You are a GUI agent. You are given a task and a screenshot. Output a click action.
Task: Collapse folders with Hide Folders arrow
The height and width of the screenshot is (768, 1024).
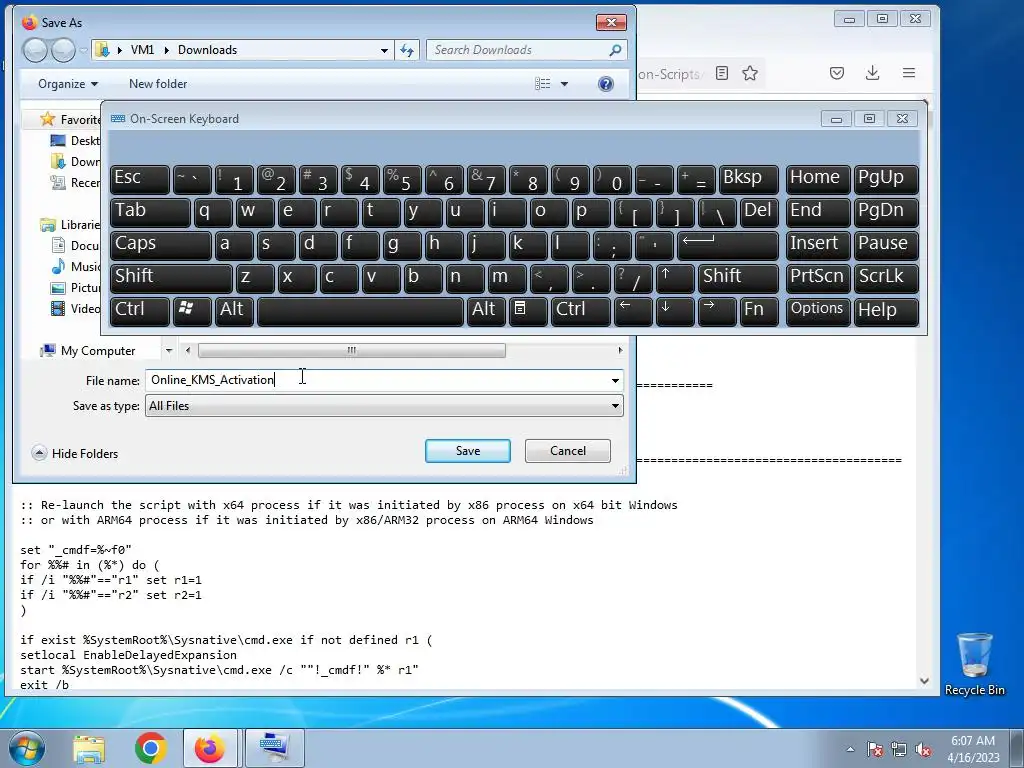coord(39,453)
